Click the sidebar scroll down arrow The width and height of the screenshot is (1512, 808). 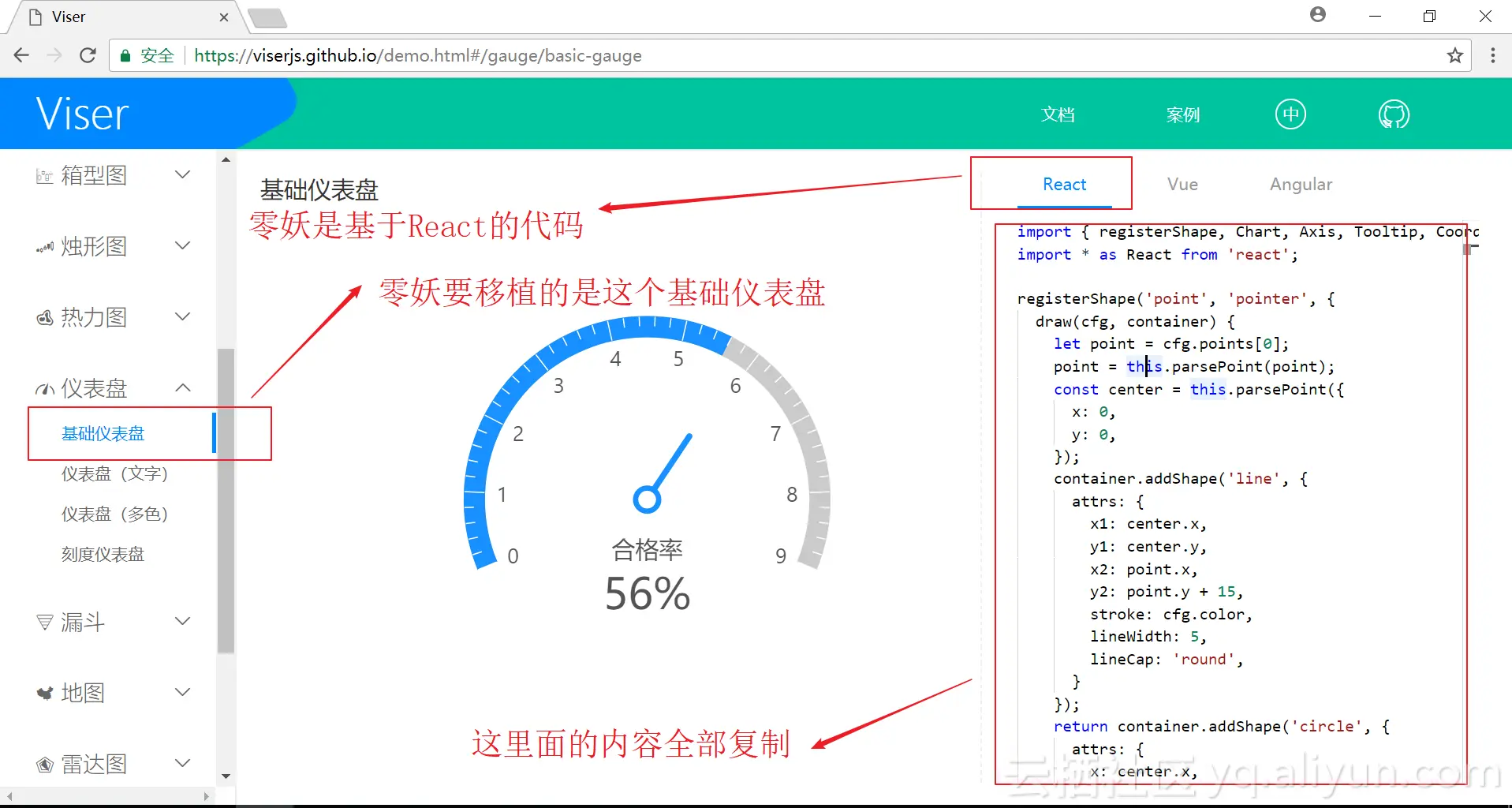click(226, 776)
